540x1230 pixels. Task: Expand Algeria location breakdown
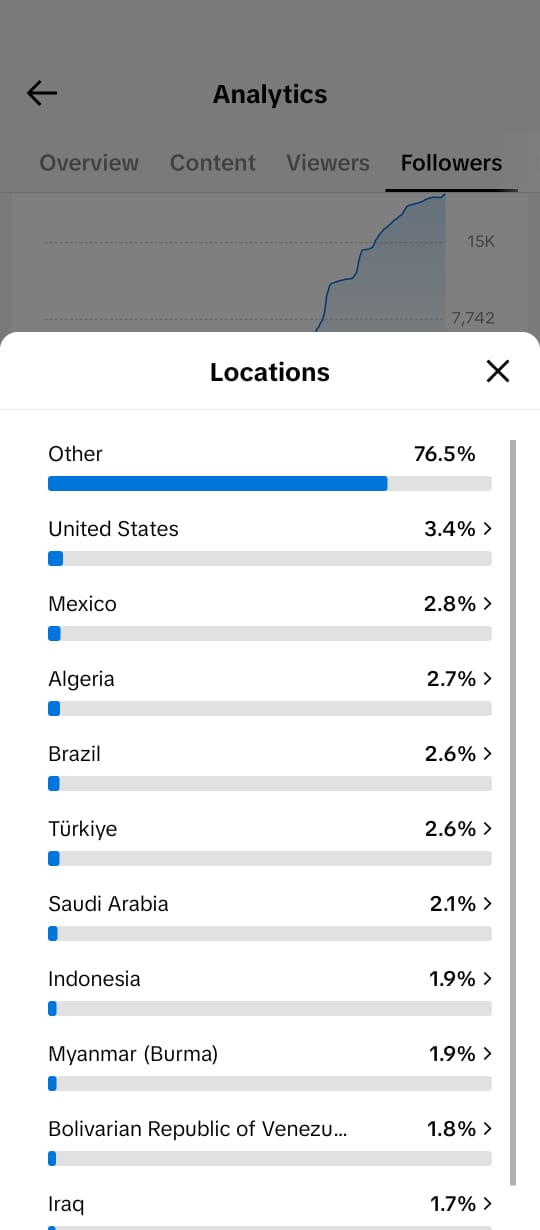(x=487, y=679)
